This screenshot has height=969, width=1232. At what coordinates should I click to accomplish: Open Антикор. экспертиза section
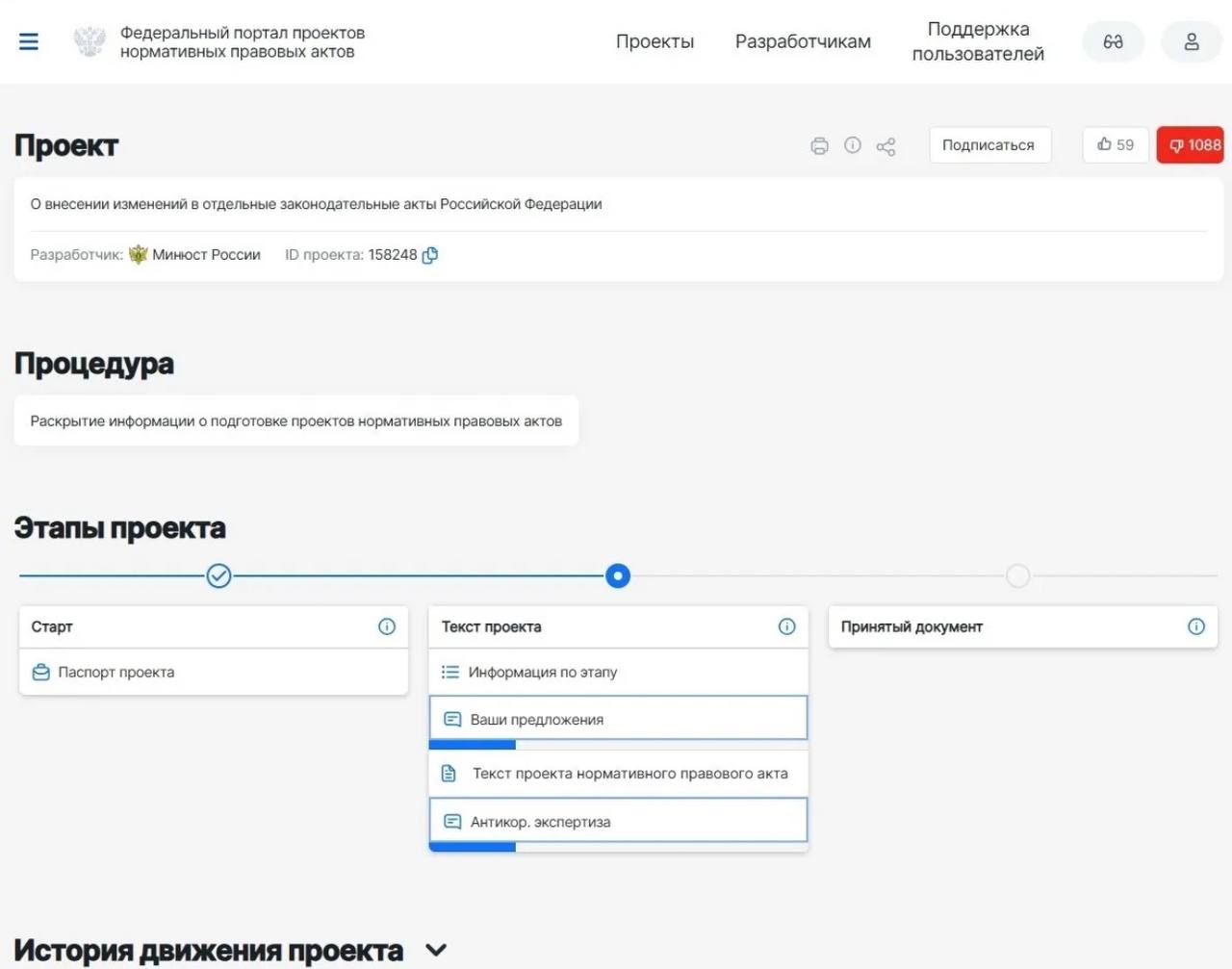click(618, 821)
